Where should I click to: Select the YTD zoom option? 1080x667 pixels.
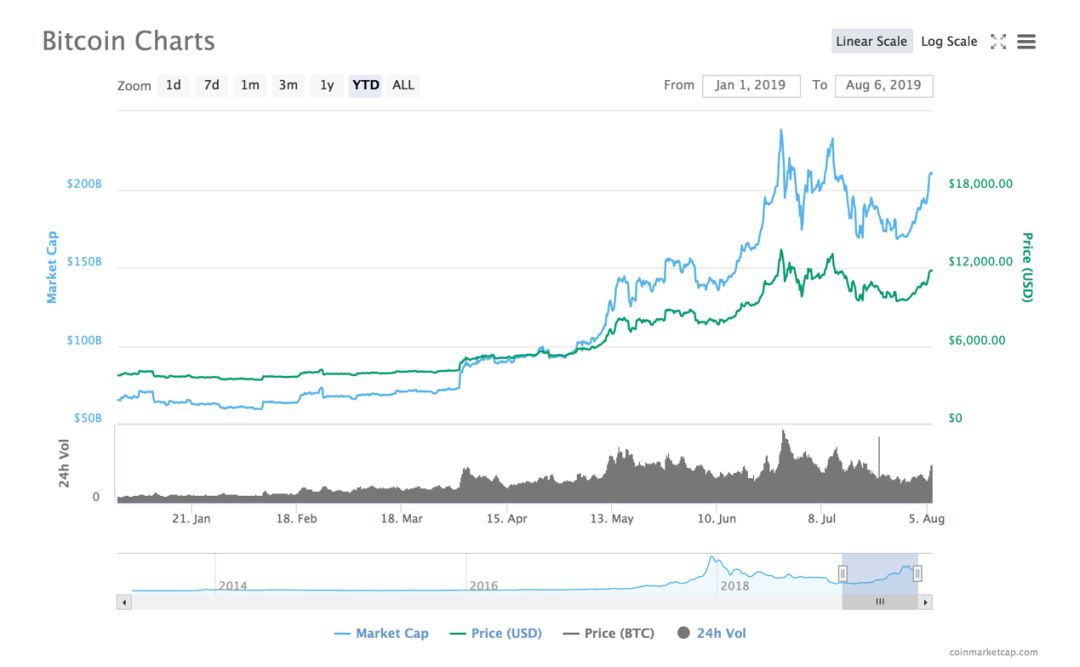365,85
